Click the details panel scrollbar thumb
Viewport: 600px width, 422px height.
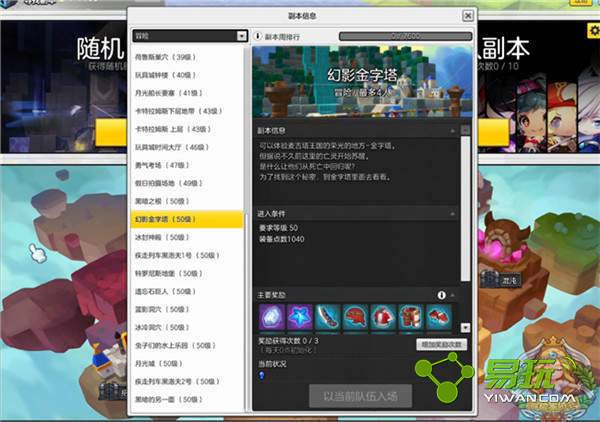(x=465, y=209)
